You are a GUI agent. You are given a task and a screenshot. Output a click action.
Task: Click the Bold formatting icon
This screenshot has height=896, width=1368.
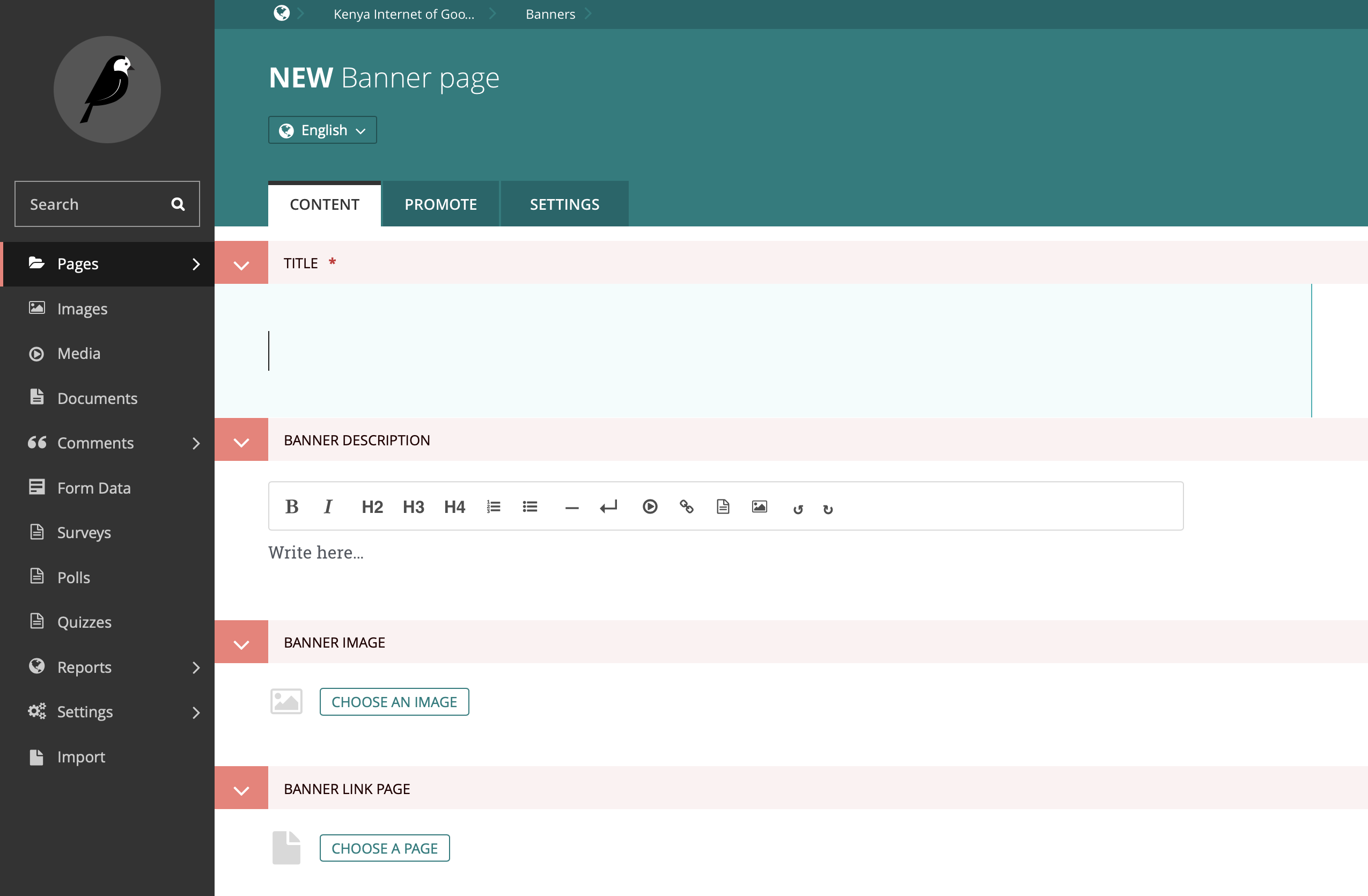click(292, 506)
